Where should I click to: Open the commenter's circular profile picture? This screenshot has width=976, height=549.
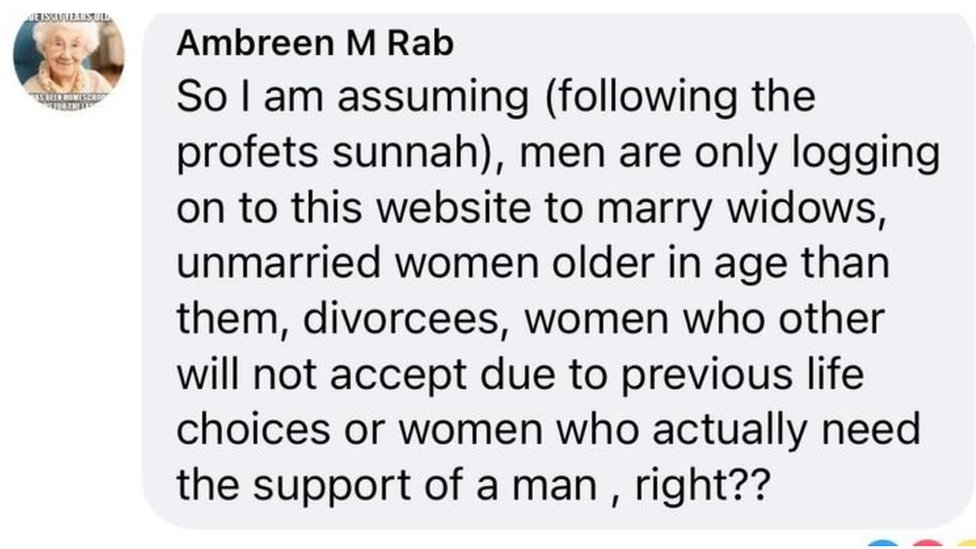68,56
